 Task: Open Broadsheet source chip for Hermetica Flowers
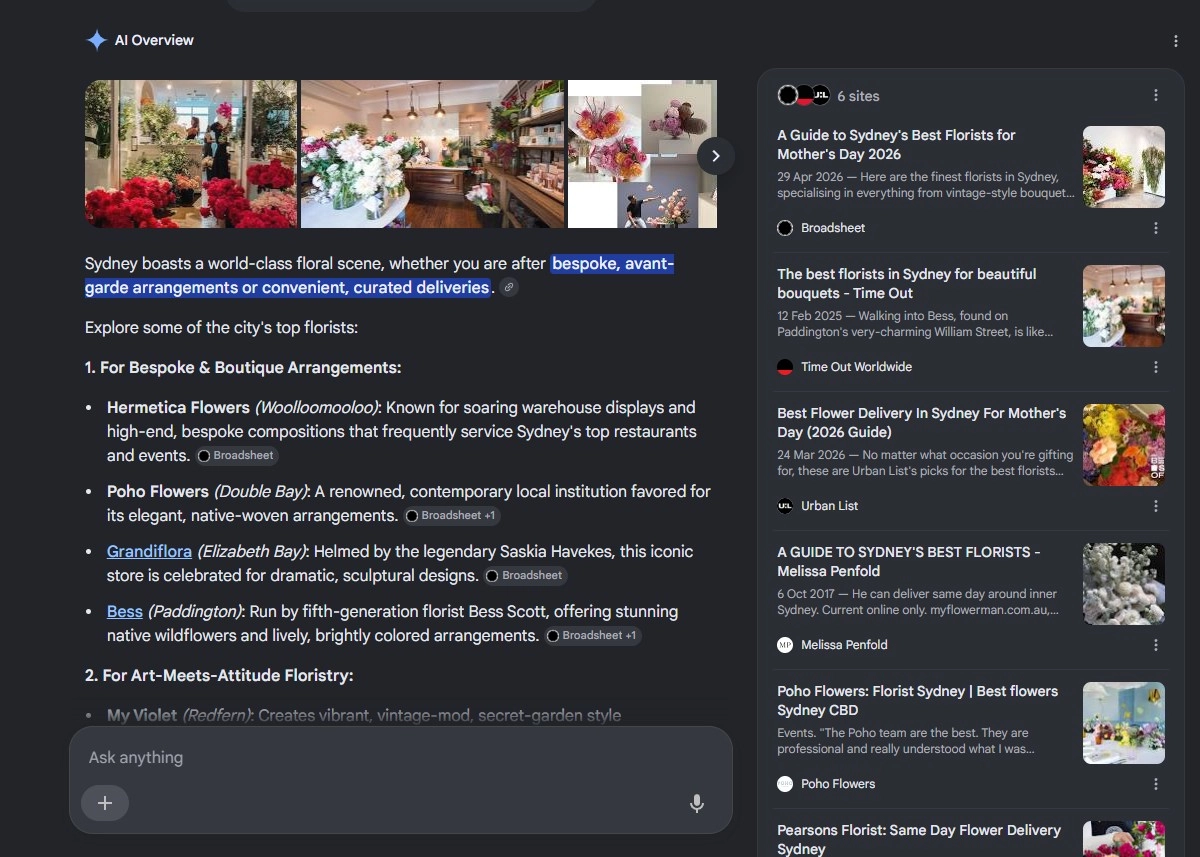click(x=236, y=455)
